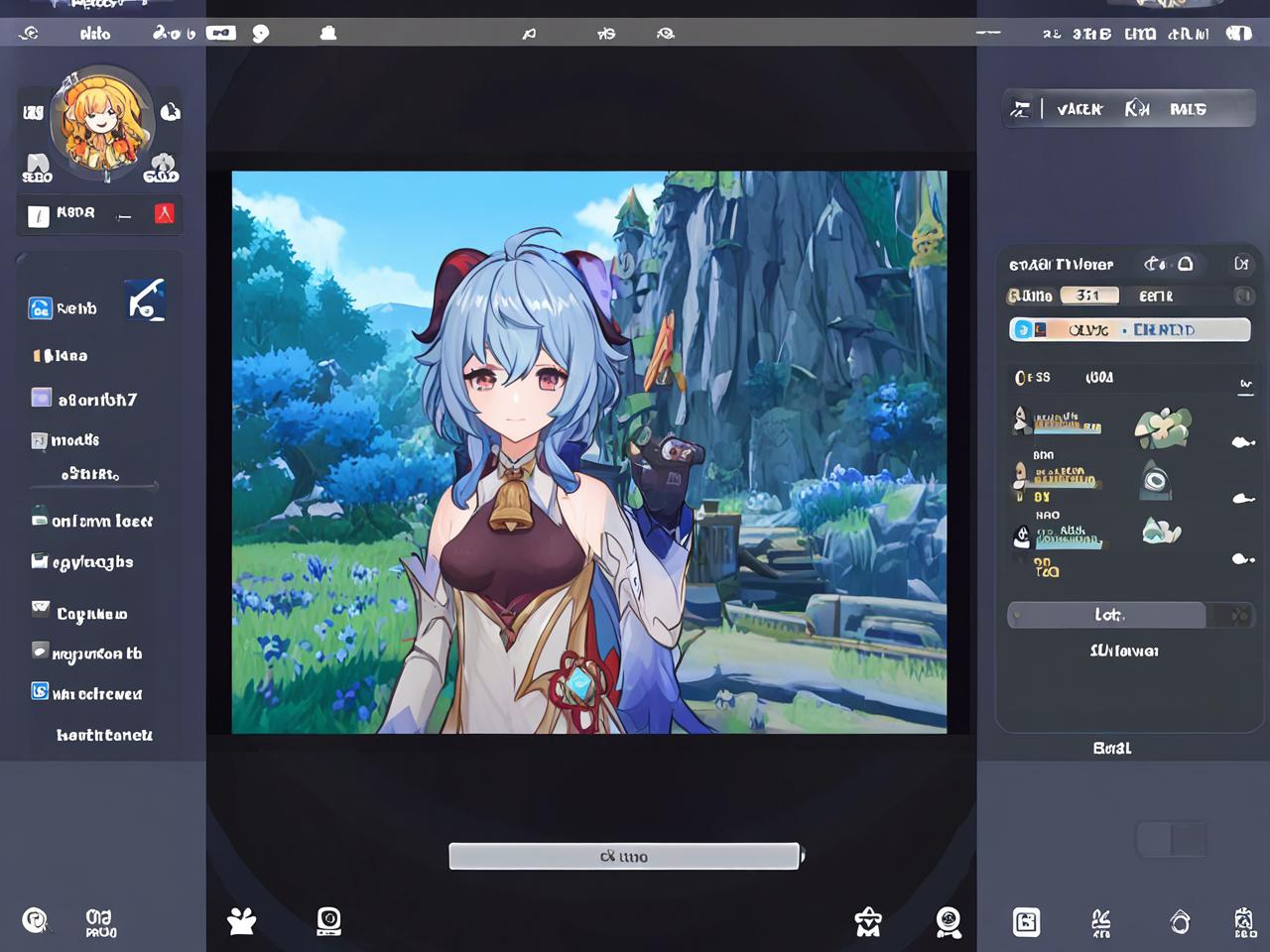Image resolution: width=1270 pixels, height=952 pixels.
Task: Open the Rehb item with blue icon
Action: (63, 308)
